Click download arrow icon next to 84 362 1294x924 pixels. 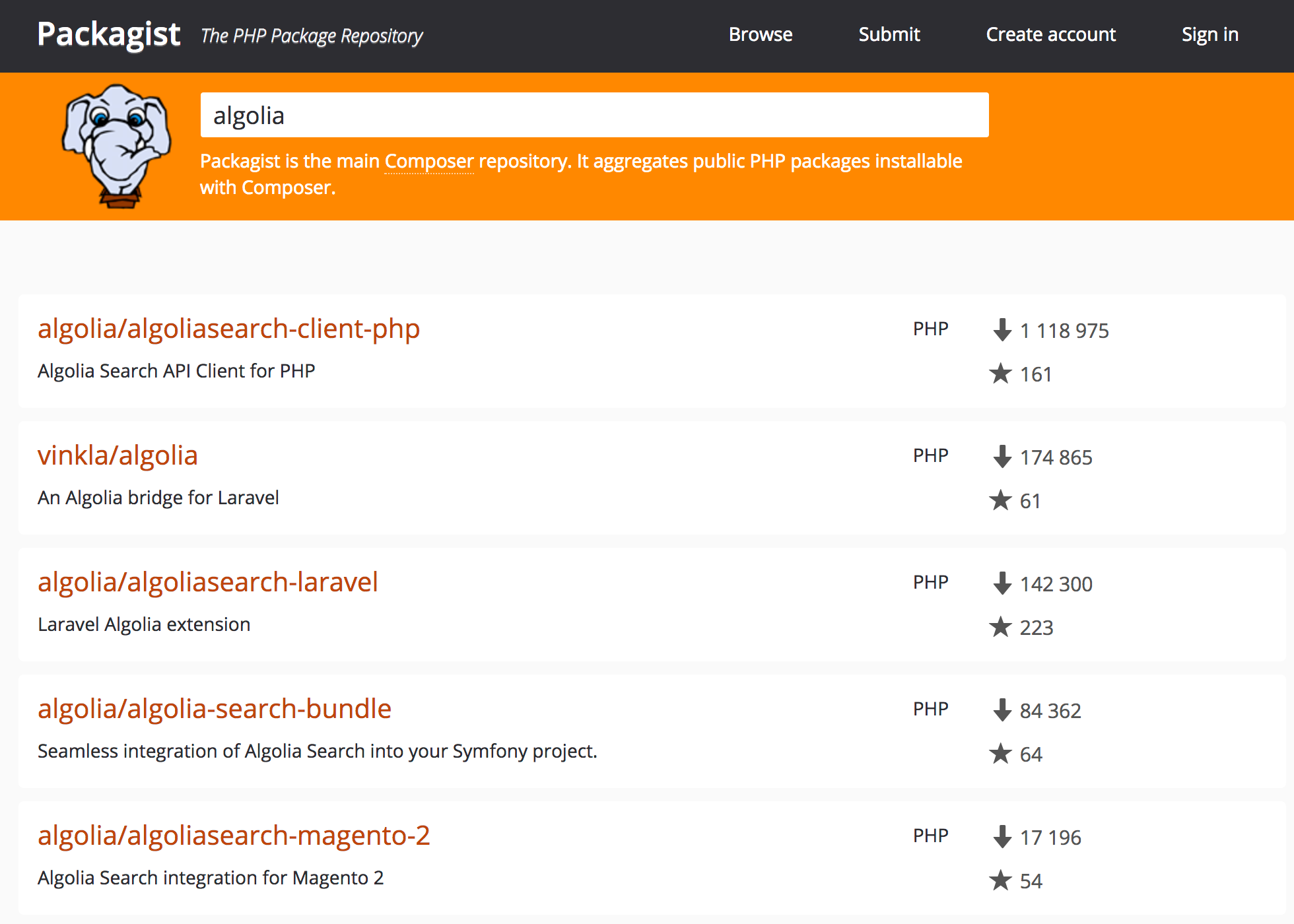(x=1002, y=709)
